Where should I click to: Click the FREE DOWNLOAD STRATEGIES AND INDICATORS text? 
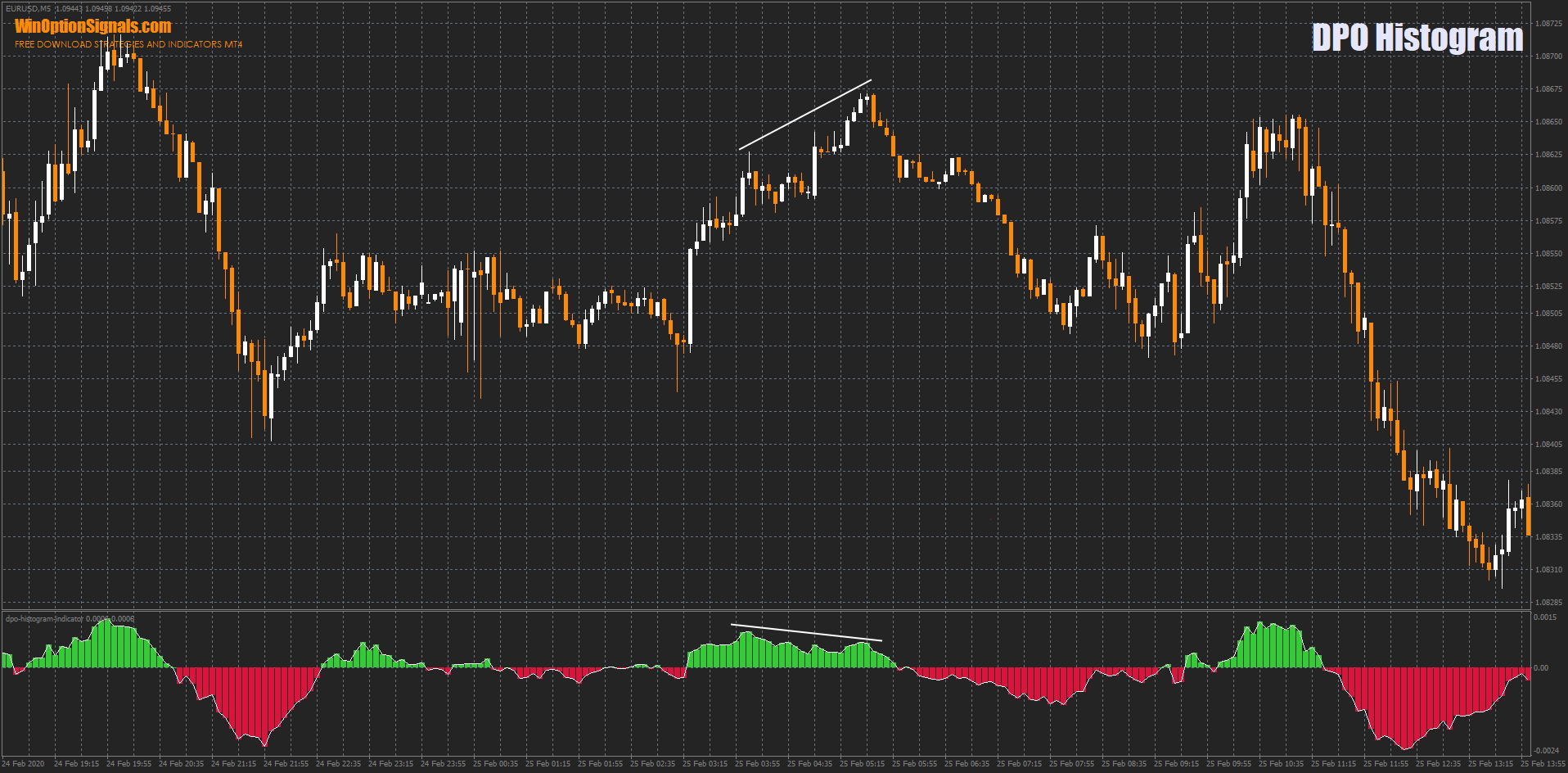tap(128, 44)
